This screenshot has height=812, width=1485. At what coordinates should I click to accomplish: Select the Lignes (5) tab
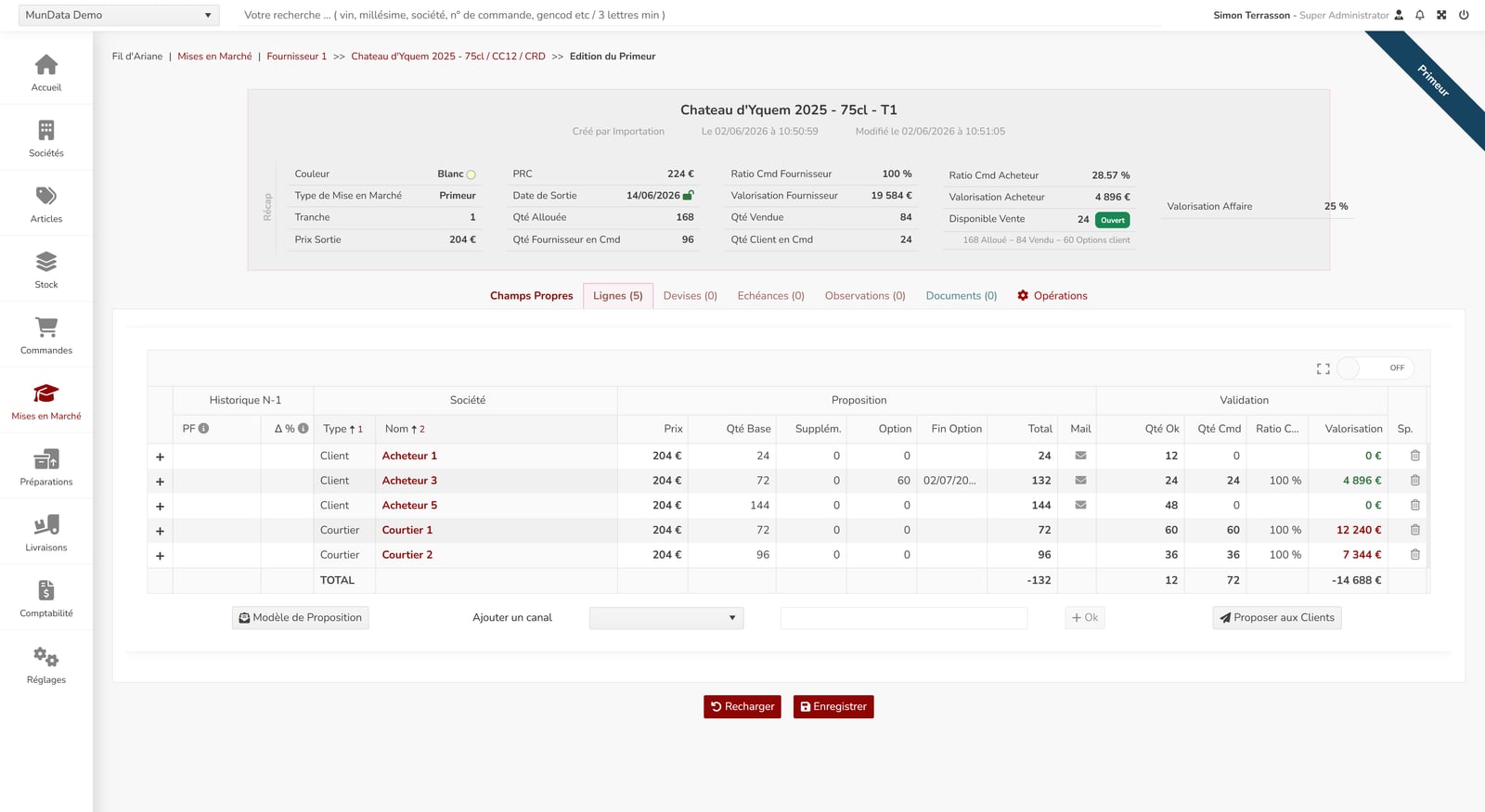coord(618,296)
